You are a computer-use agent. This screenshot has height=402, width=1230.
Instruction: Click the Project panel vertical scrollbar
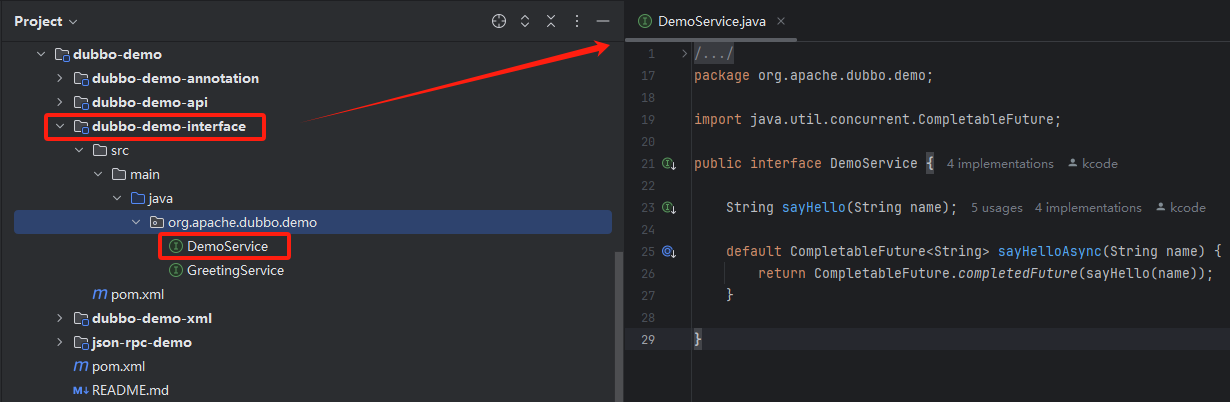[618, 320]
